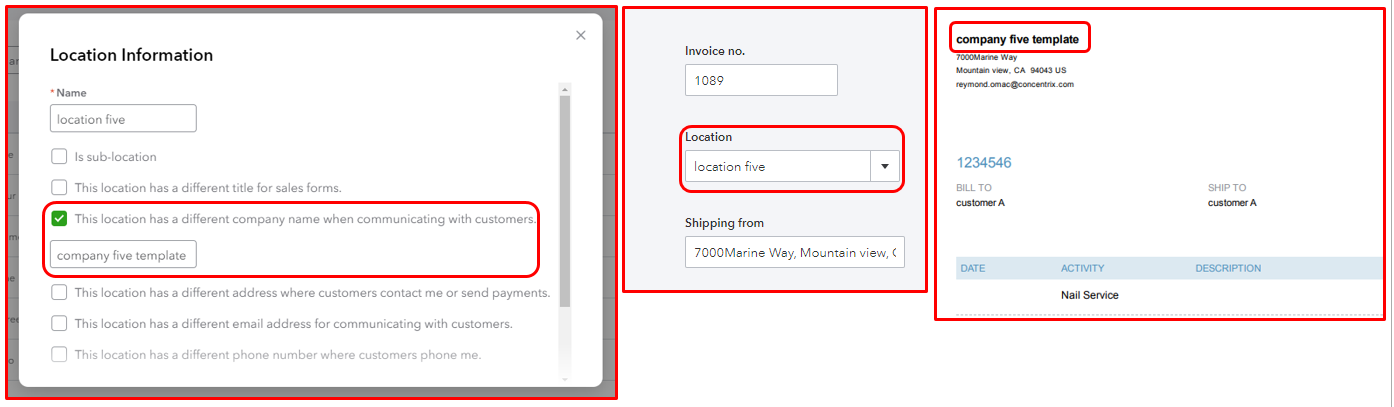Enable the different email address checkbox
Screen dimensions: 1394x407
coord(59,324)
